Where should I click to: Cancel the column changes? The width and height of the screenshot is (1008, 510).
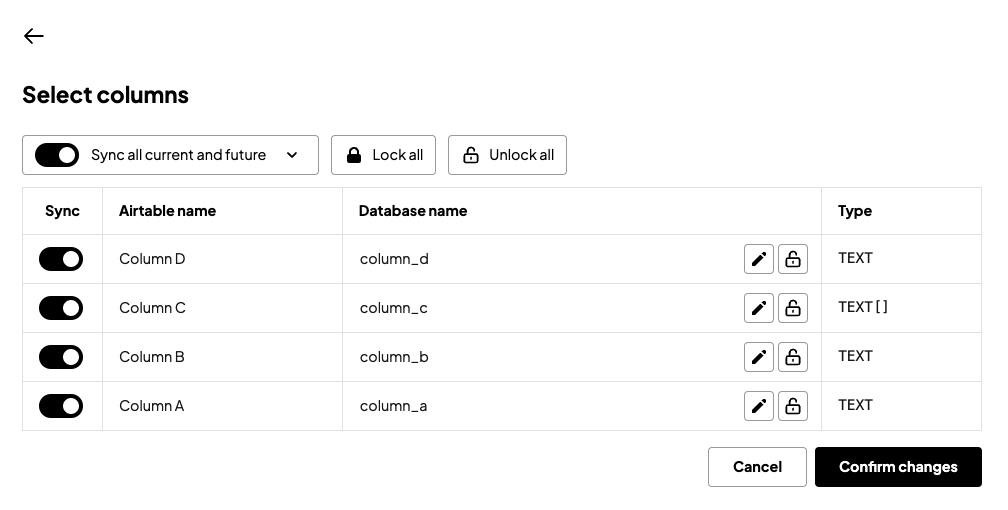click(757, 467)
